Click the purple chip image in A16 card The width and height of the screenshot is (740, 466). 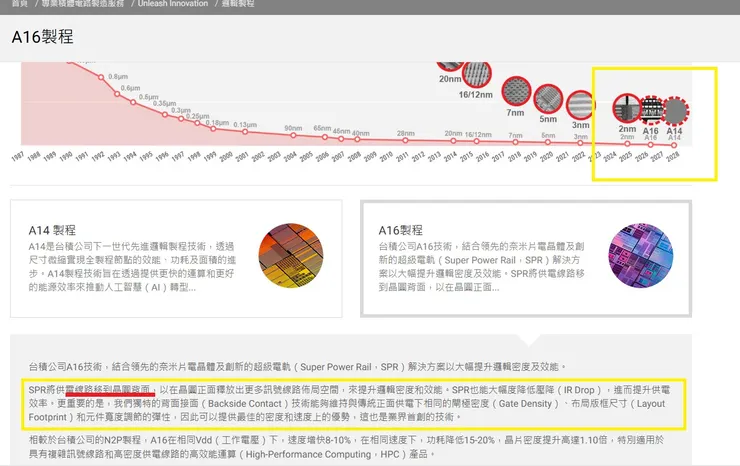click(641, 255)
